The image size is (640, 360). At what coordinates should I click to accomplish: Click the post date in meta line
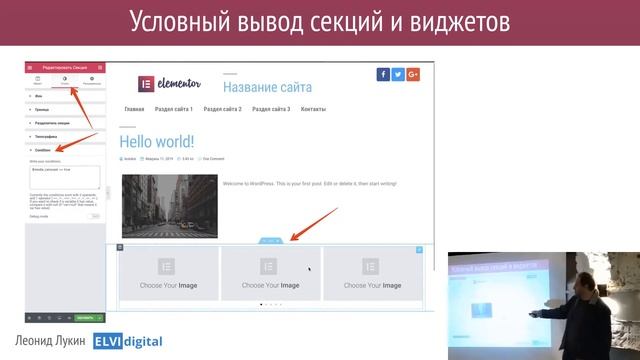pos(157,159)
